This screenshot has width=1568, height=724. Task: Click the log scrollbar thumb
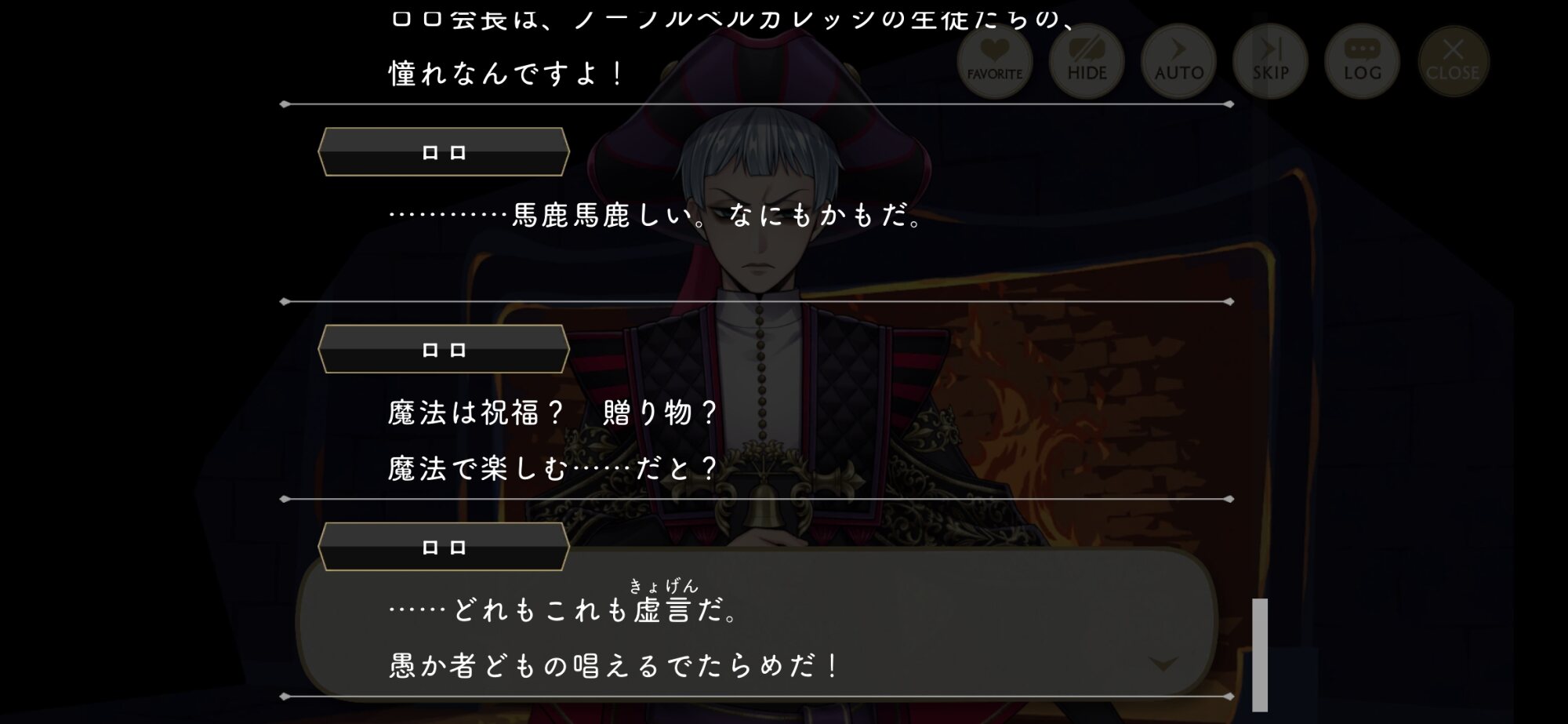[x=1260, y=654]
